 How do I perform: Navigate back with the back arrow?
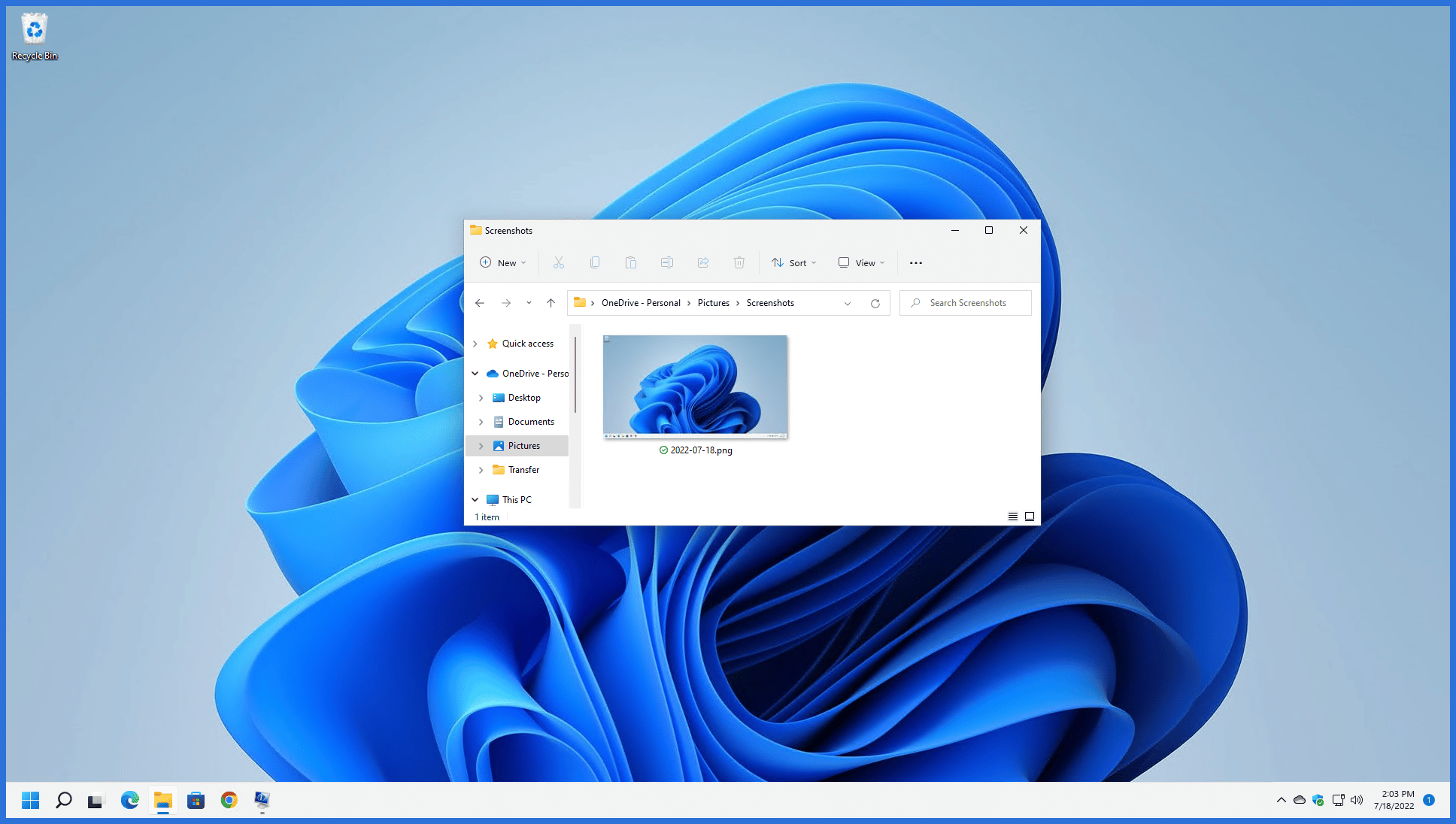[480, 303]
